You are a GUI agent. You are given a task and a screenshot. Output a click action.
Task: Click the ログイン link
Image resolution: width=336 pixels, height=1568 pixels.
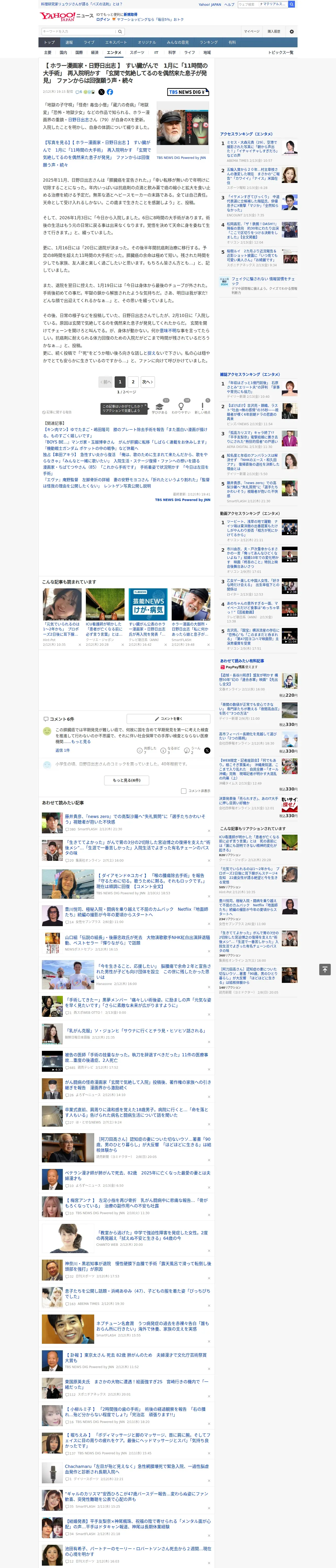click(x=103, y=20)
